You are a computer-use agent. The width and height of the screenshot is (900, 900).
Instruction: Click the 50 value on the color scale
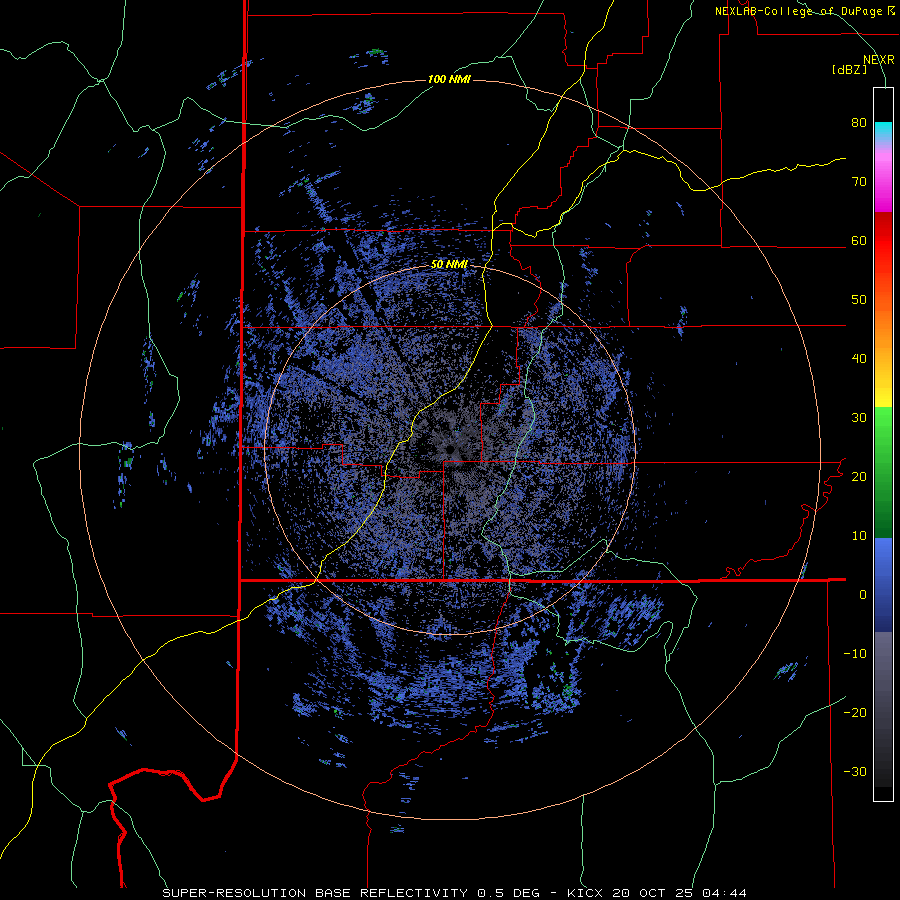point(859,300)
